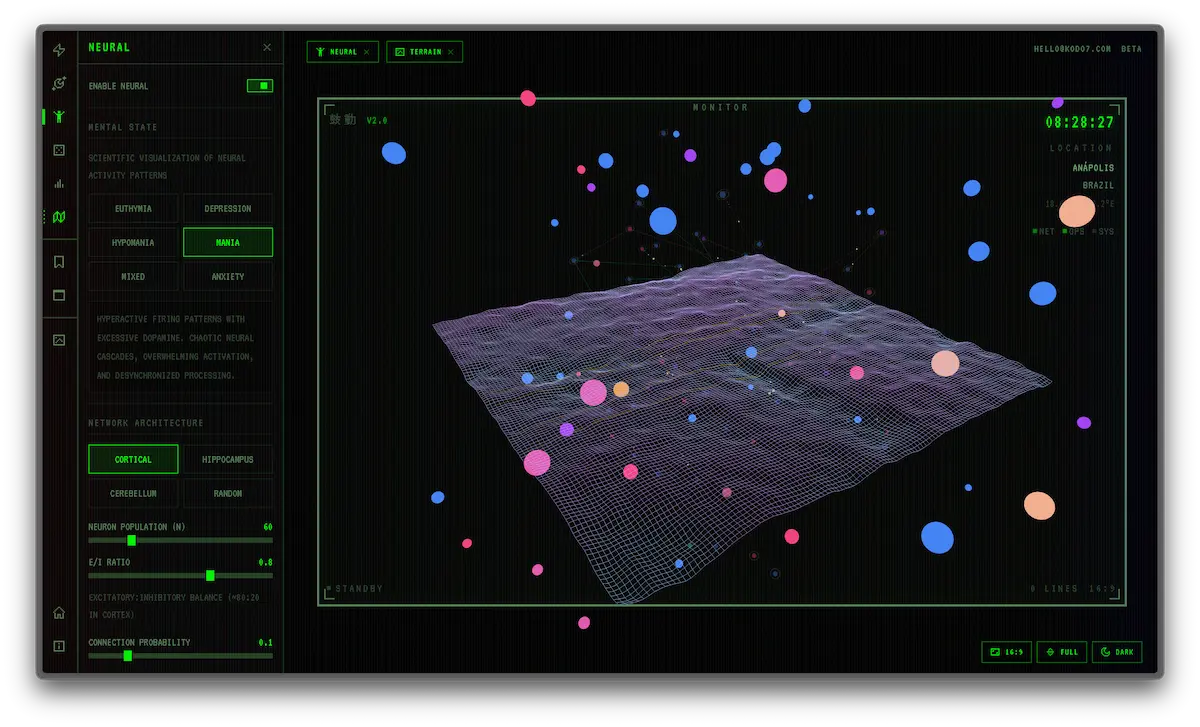Screen dimensions: 1200x727
Task: Click the bar chart icon in the sidebar
Action: coord(58,184)
